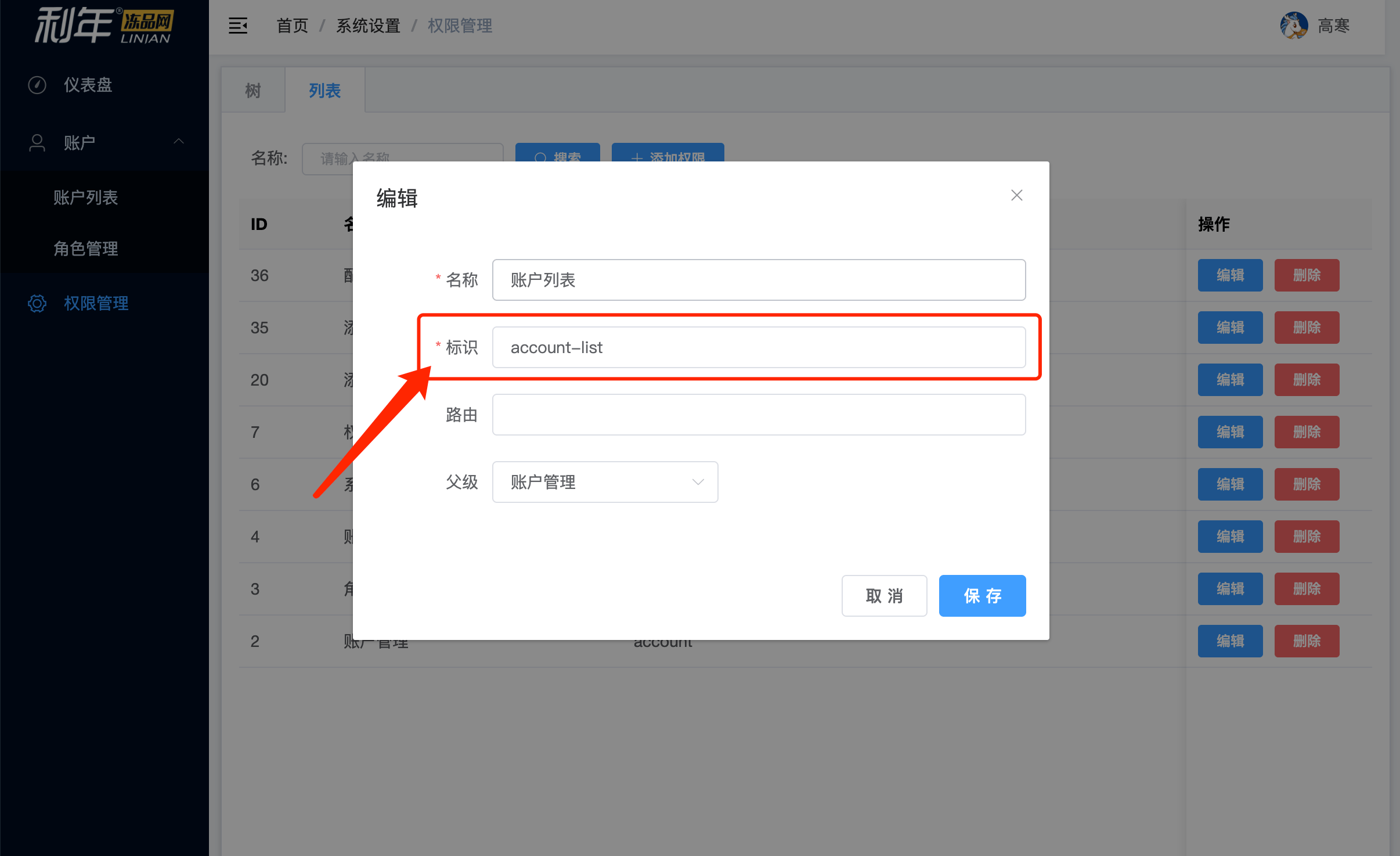Click the gear icon next to 权限管理
Screen dimensions: 1400x856
tap(37, 303)
